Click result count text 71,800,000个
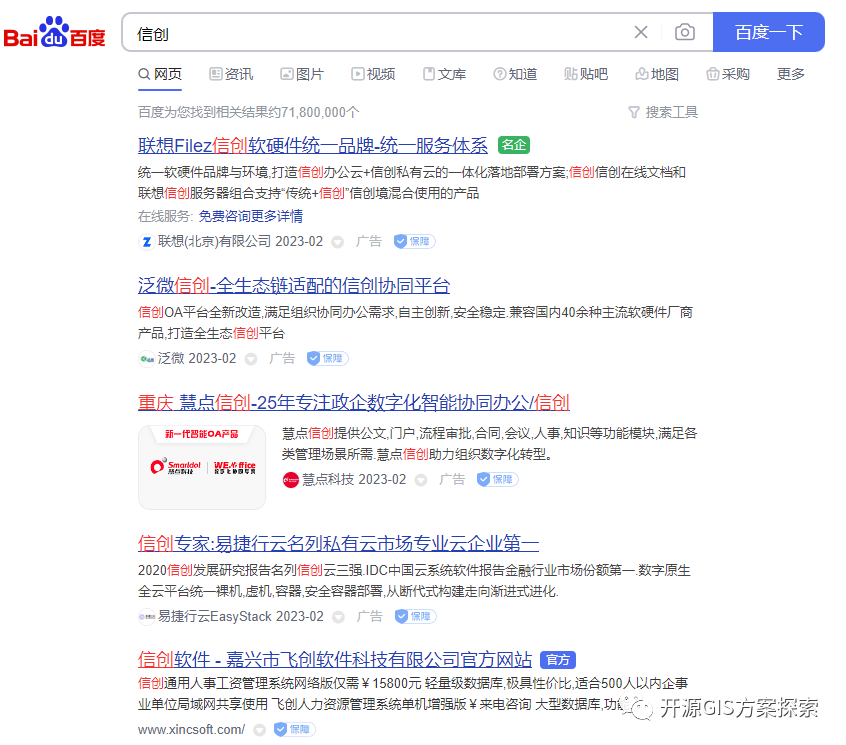The height and width of the screenshot is (745, 846). (320, 112)
